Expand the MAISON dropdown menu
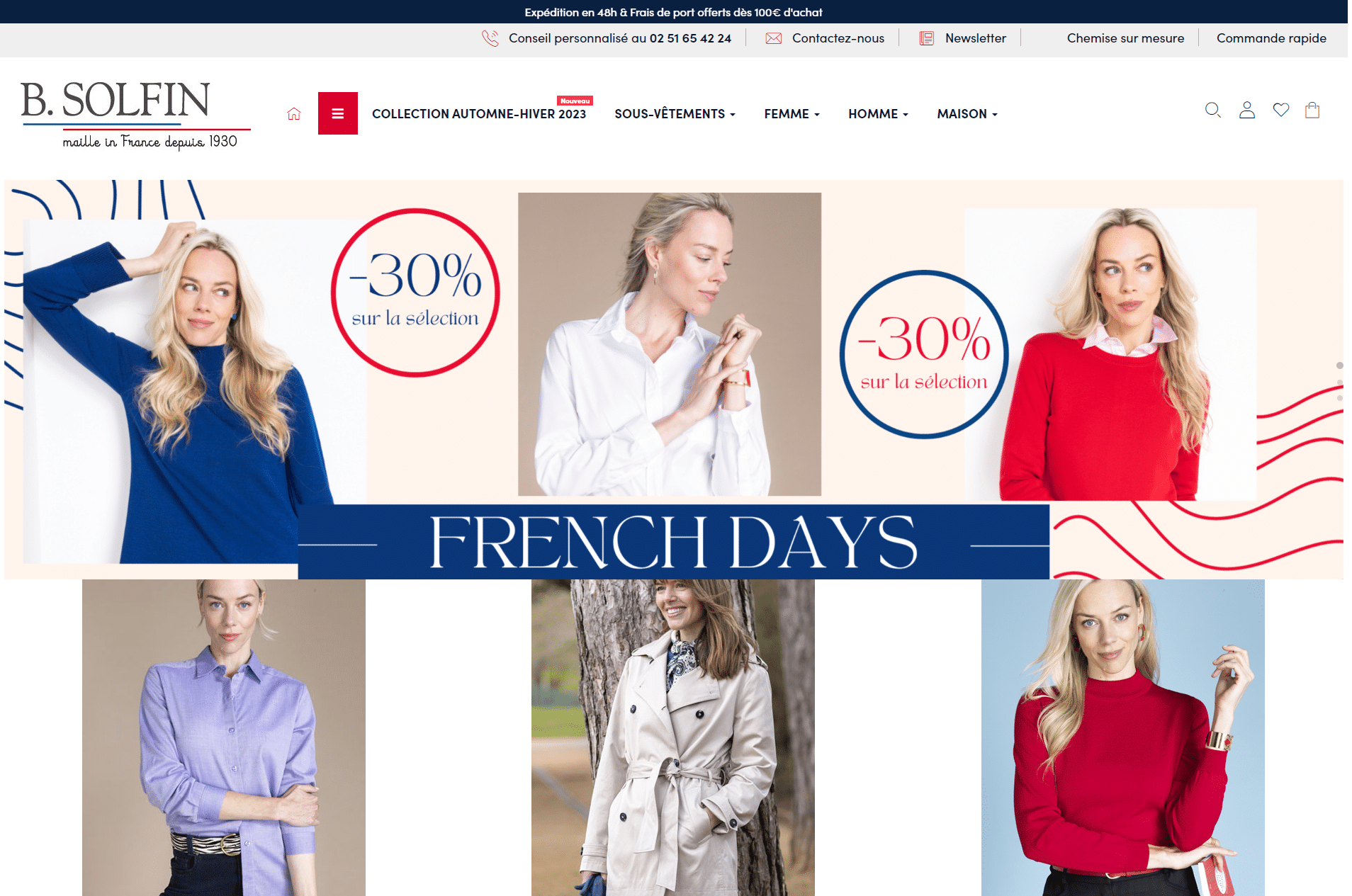The width and height of the screenshot is (1352, 896). (x=967, y=114)
